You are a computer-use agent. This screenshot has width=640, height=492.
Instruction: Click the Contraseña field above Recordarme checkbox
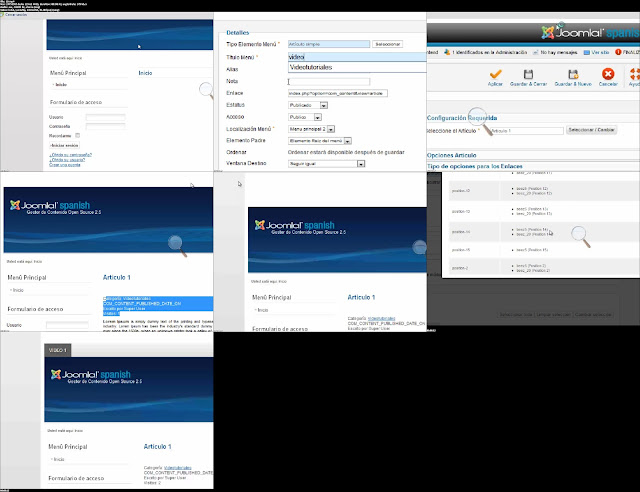click(105, 126)
